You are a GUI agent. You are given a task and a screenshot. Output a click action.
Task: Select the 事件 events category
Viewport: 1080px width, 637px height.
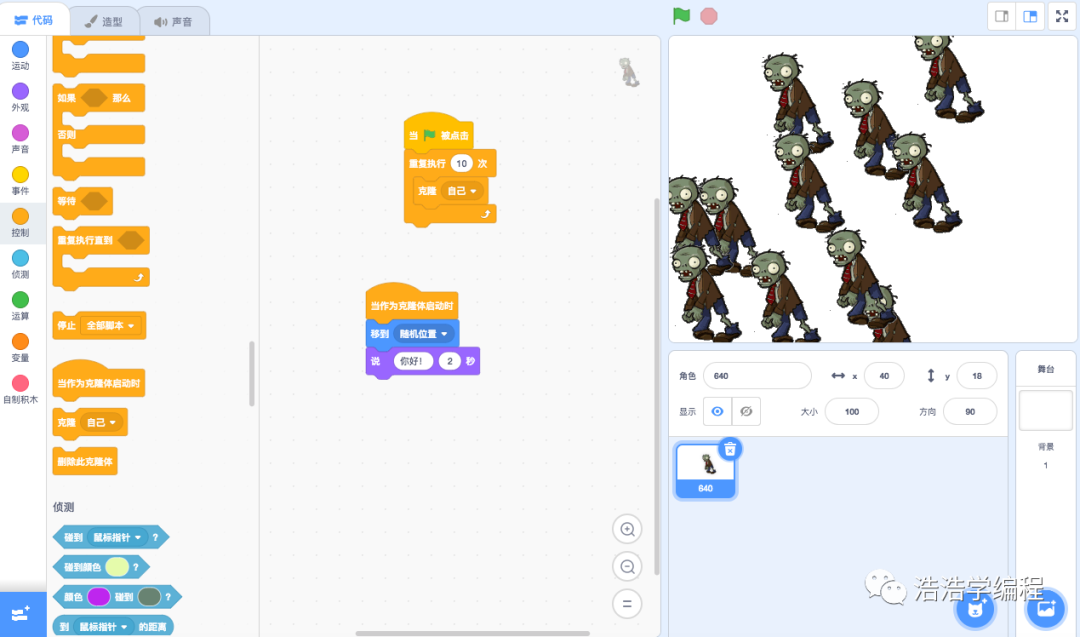coord(21,181)
